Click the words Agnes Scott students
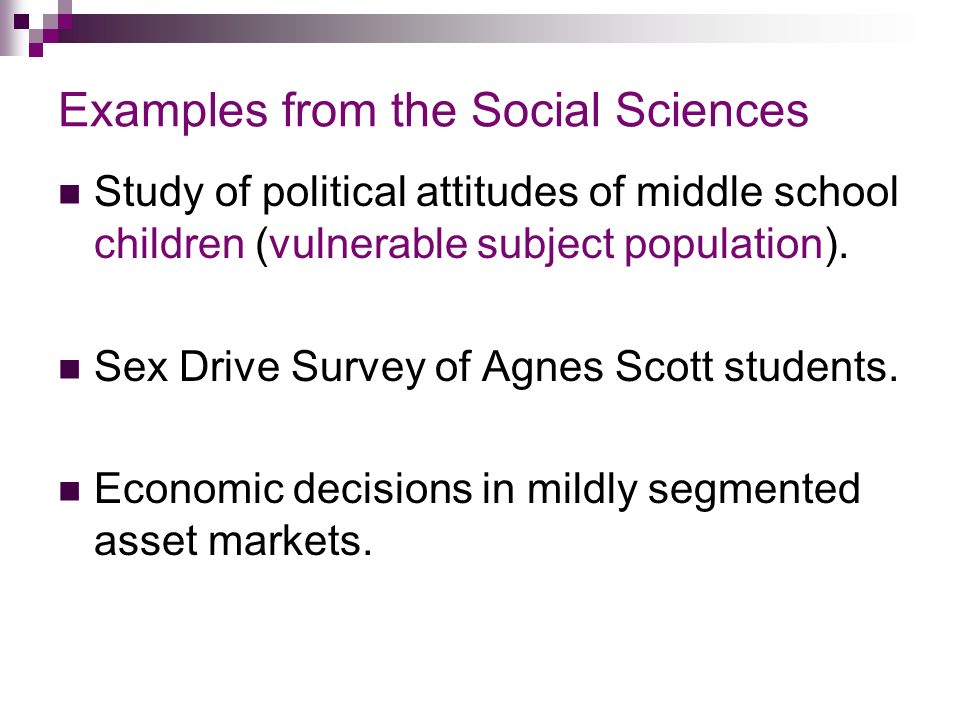The image size is (960, 720). tap(689, 368)
